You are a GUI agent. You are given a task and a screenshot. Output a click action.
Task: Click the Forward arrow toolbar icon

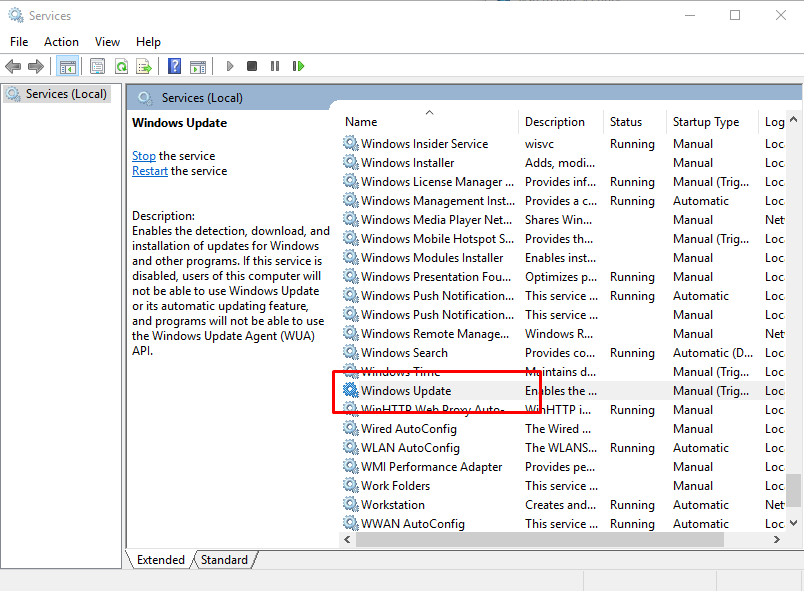click(36, 66)
